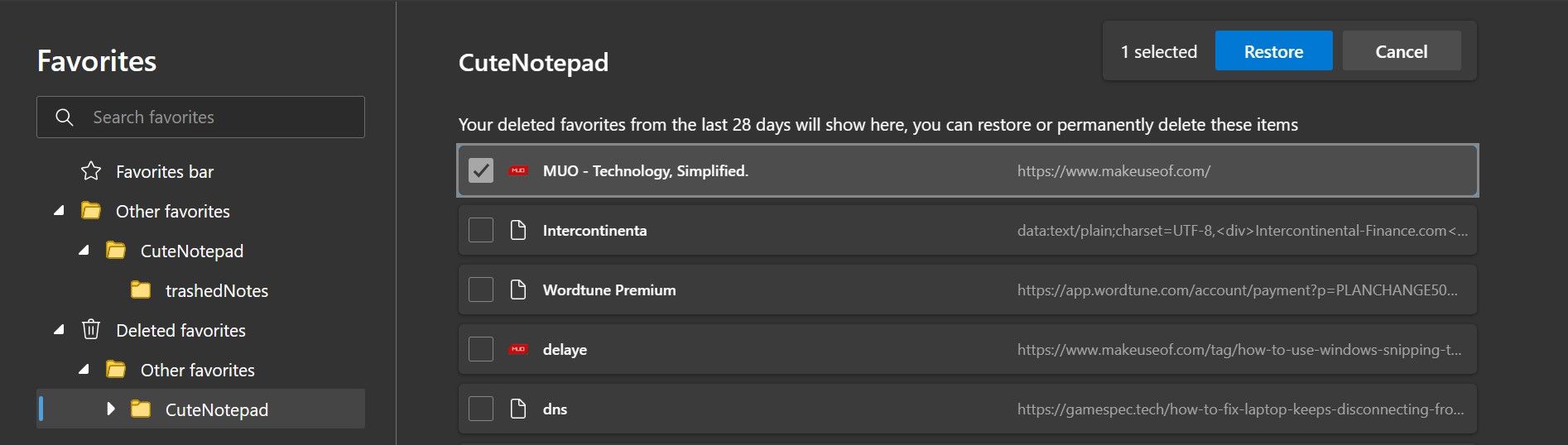This screenshot has width=1568, height=445.
Task: Select the Wordtune Premium checkbox
Action: tap(481, 290)
